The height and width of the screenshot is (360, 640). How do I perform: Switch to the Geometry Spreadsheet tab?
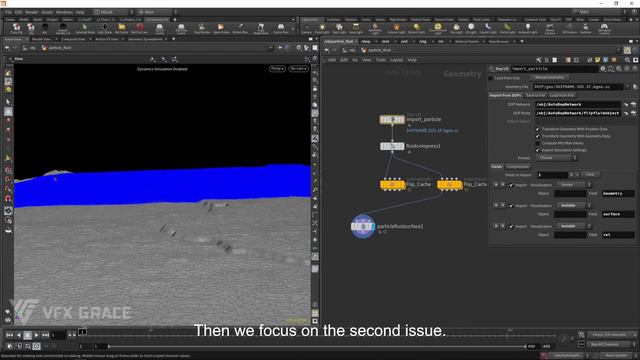point(145,39)
